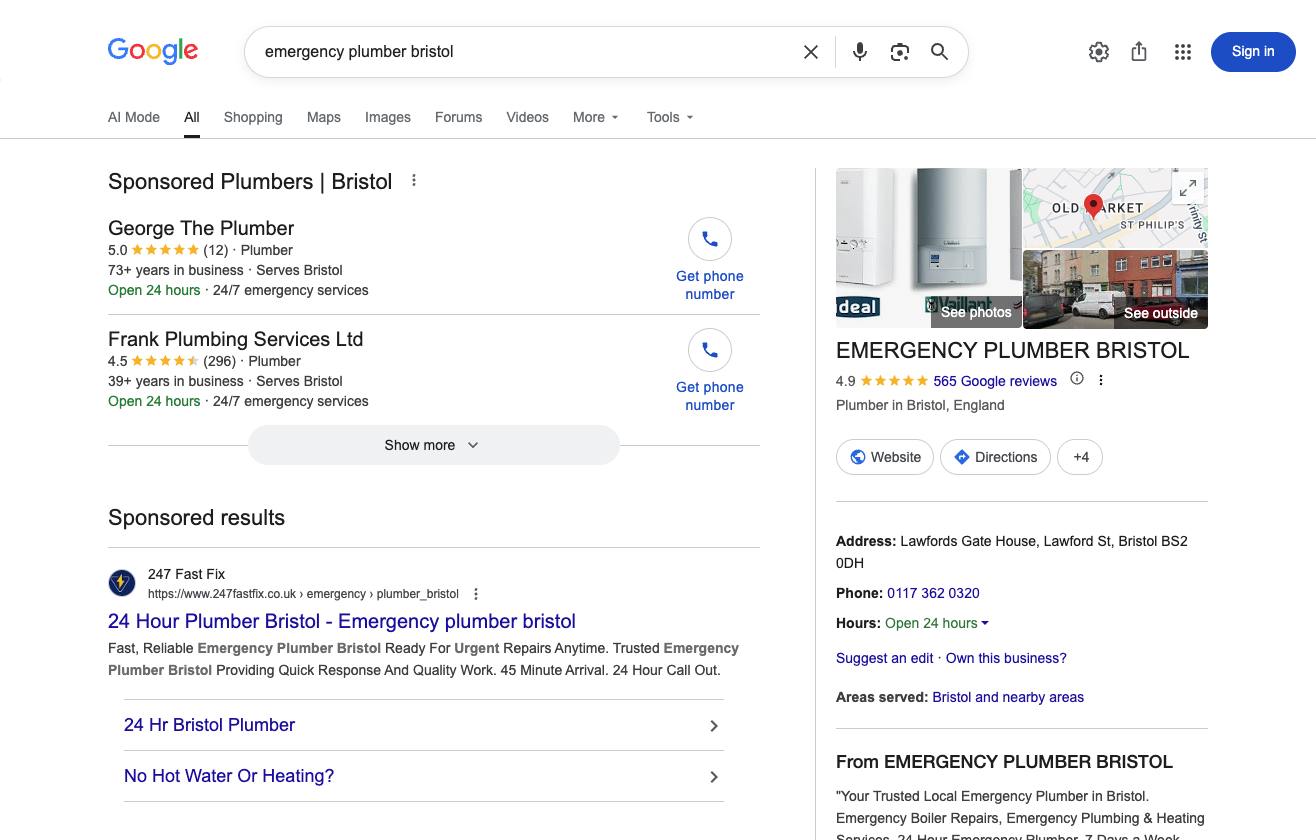Open more options beside Google reviews
The image size is (1316, 840).
1101,380
